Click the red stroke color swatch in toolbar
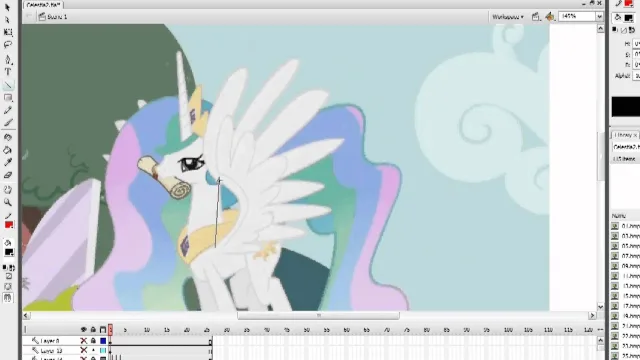Screen dimensions: 640x360 9,225
